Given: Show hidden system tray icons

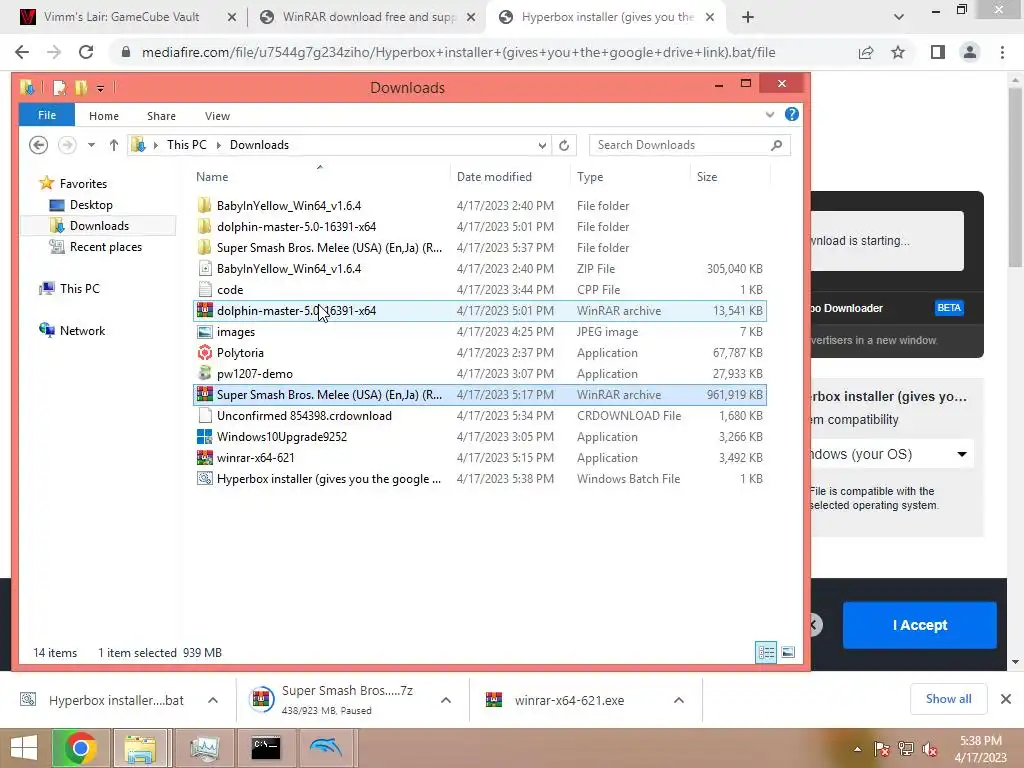Looking at the screenshot, I should click(x=857, y=749).
